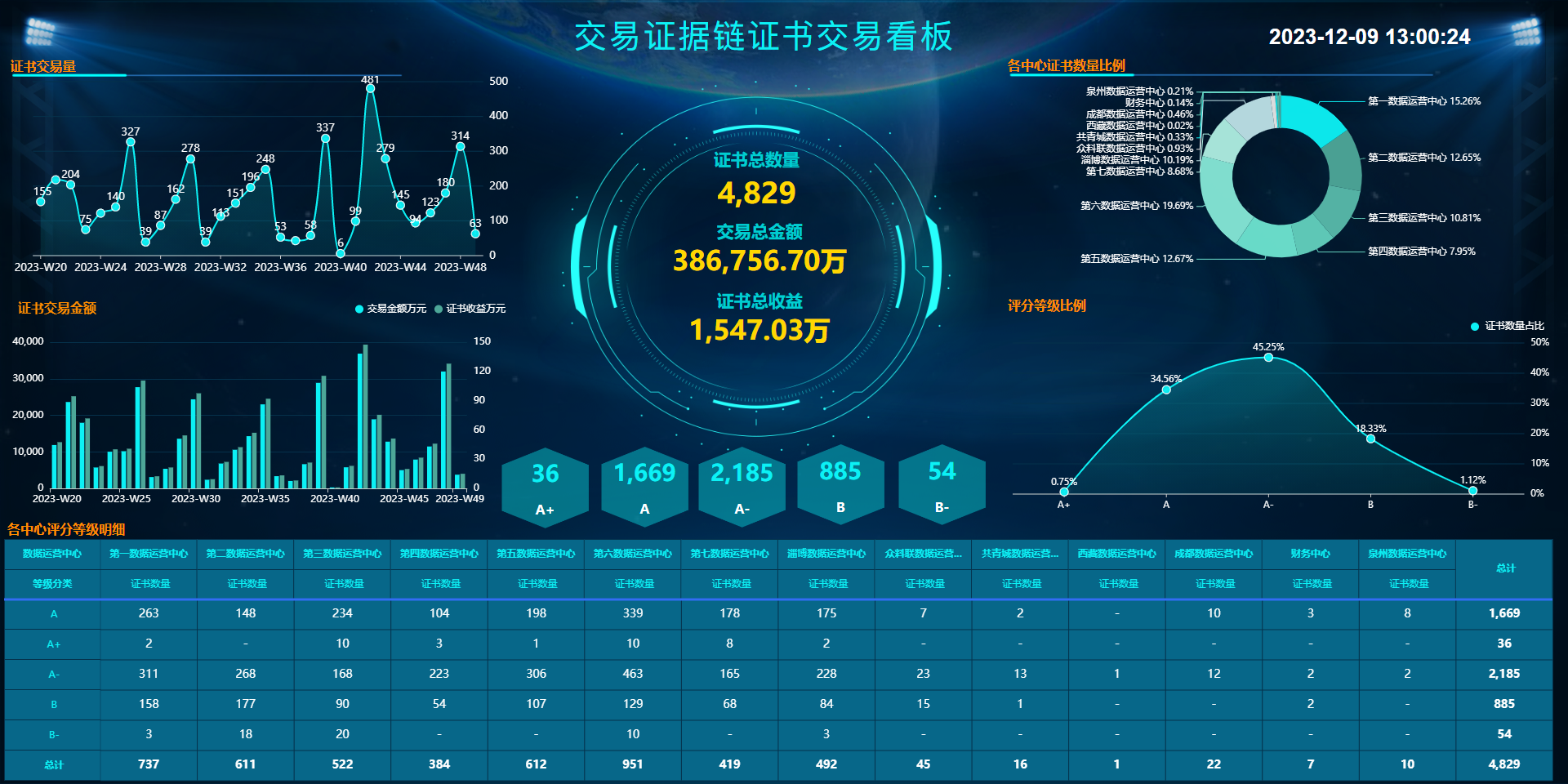Click the A+ hexagon badge showing 36
The image size is (1568, 784).
pos(545,487)
